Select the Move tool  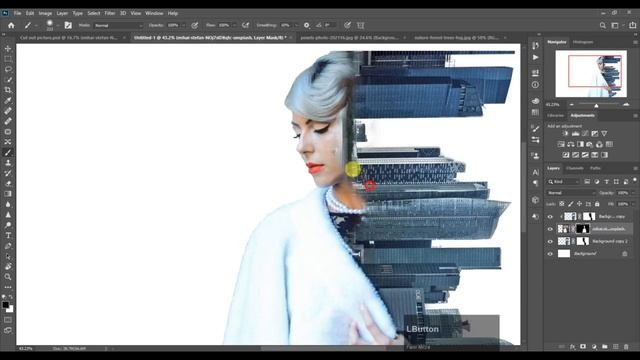click(8, 49)
